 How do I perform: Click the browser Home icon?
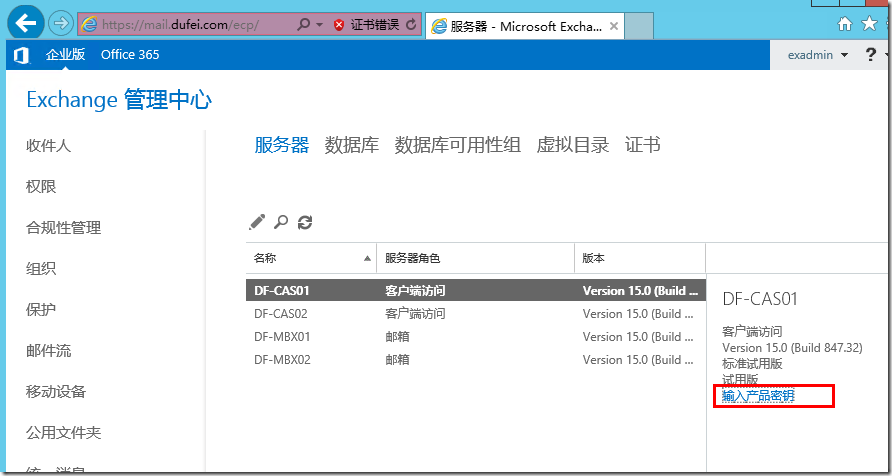pyautogui.click(x=846, y=23)
